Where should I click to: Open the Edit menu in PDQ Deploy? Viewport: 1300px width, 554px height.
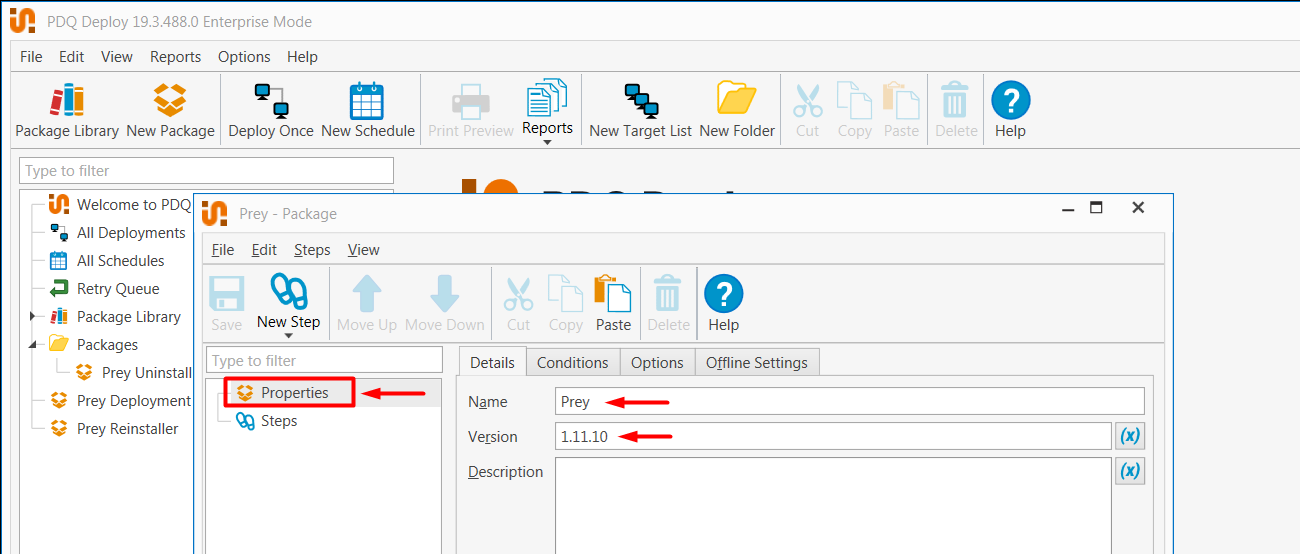[71, 57]
